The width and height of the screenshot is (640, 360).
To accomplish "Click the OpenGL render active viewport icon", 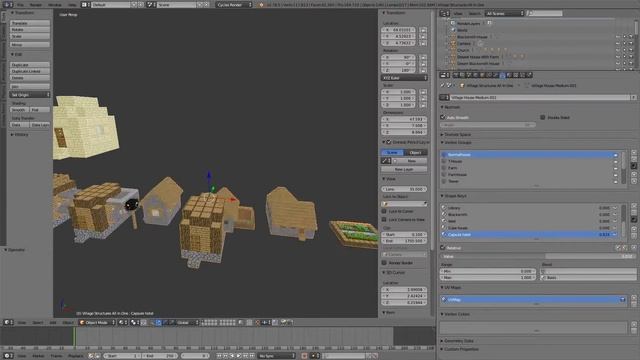I will (283, 322).
